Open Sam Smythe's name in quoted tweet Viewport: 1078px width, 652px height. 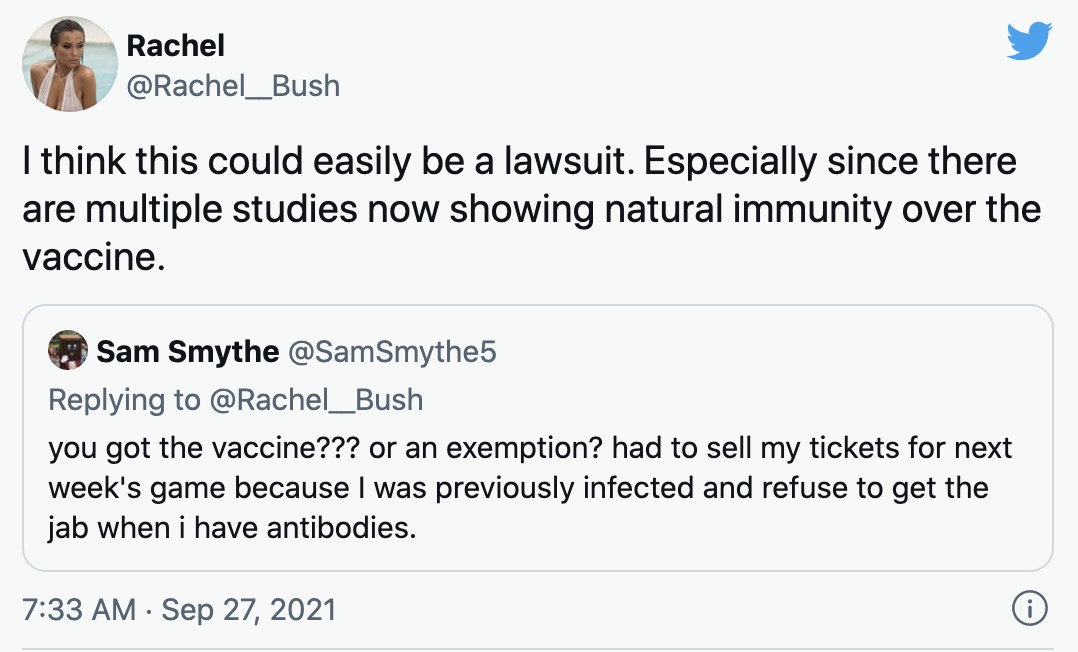(x=188, y=351)
